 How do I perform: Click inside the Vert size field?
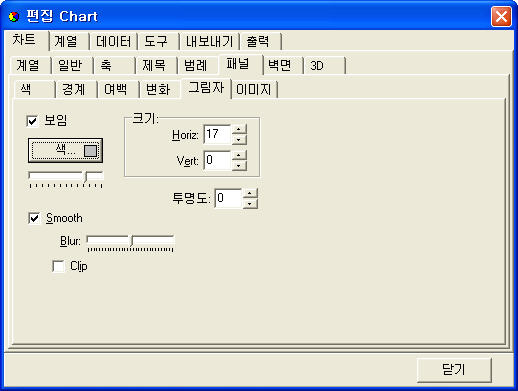tap(217, 160)
